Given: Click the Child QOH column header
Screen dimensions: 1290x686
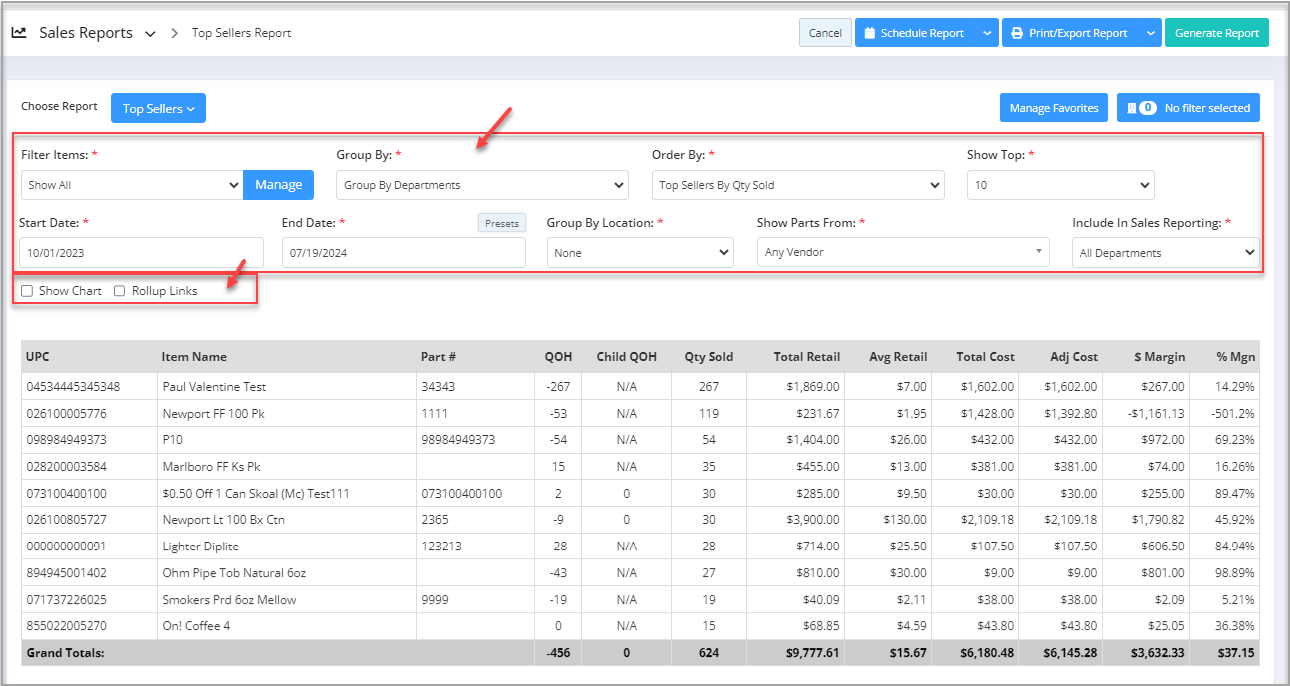Looking at the screenshot, I should click(x=627, y=357).
